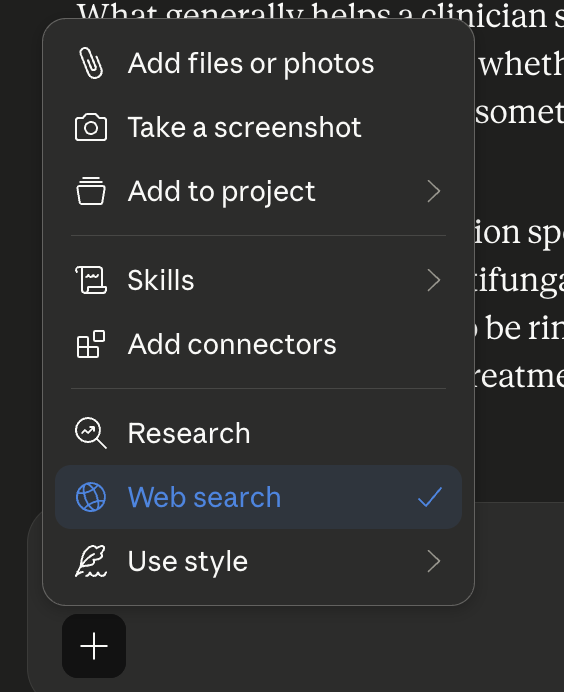This screenshot has height=692, width=564.
Task: Click the project stack icon
Action: coord(91,191)
